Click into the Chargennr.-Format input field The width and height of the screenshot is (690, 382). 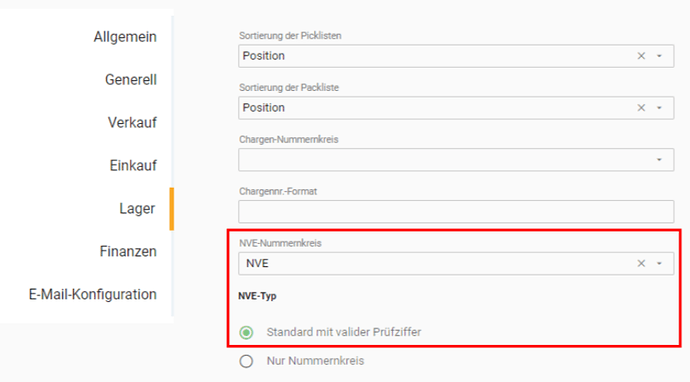point(456,212)
